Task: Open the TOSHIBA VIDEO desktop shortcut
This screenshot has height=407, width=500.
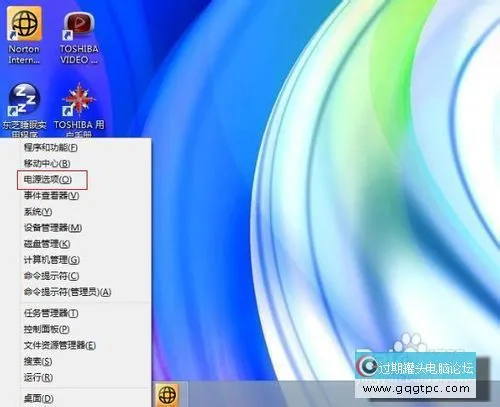Action: [79, 37]
